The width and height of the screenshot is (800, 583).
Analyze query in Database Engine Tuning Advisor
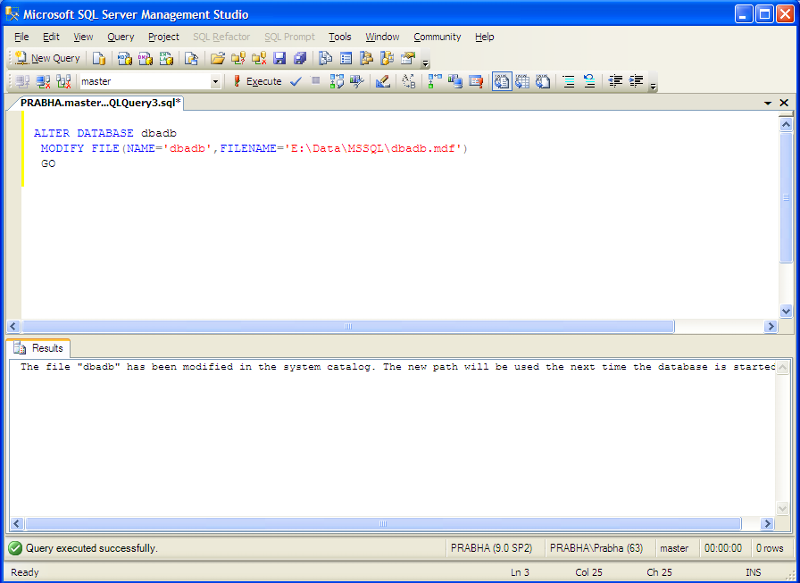click(357, 81)
